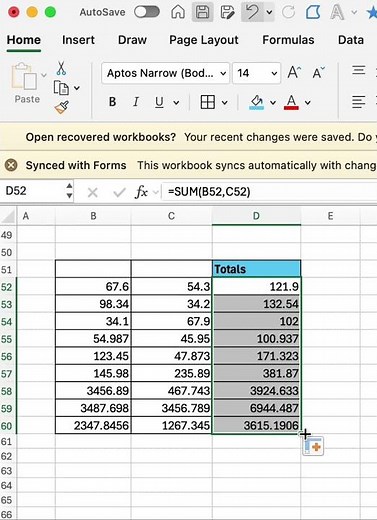
Task: Increase font size with larger A icon
Action: (x=294, y=72)
